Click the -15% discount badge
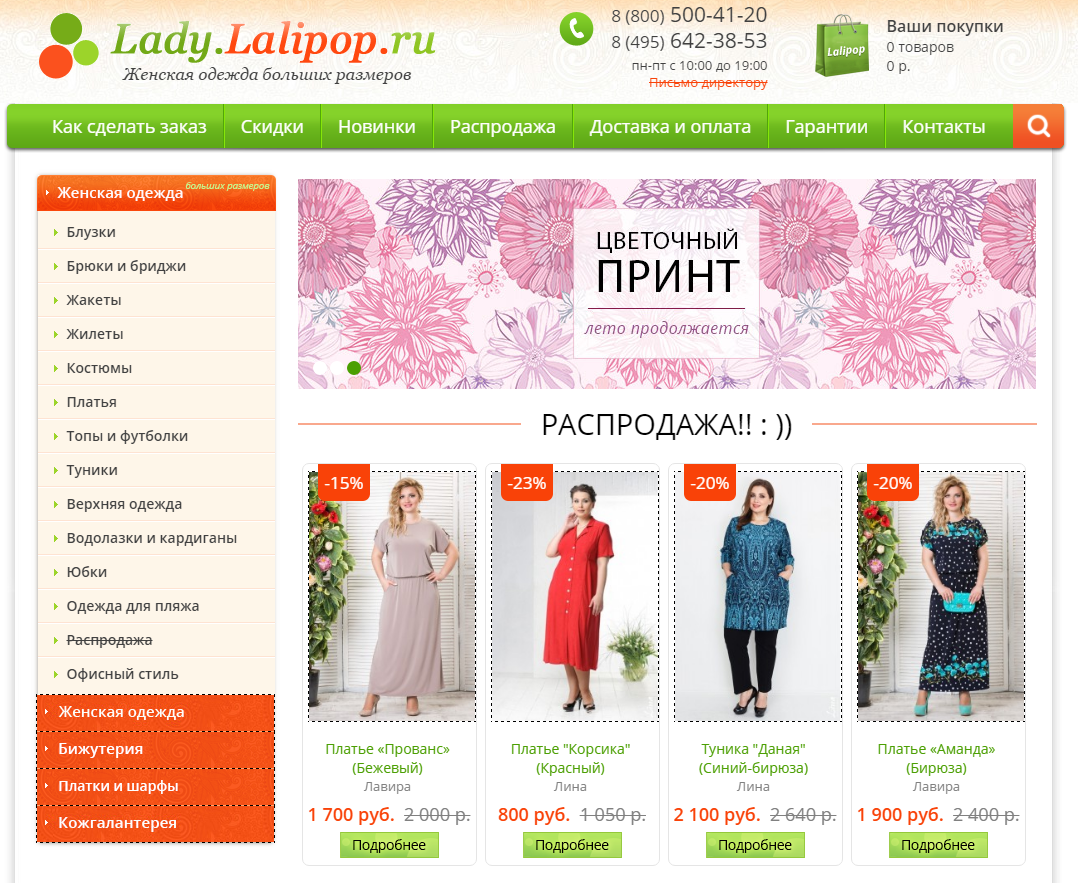The height and width of the screenshot is (883, 1078). click(x=344, y=483)
